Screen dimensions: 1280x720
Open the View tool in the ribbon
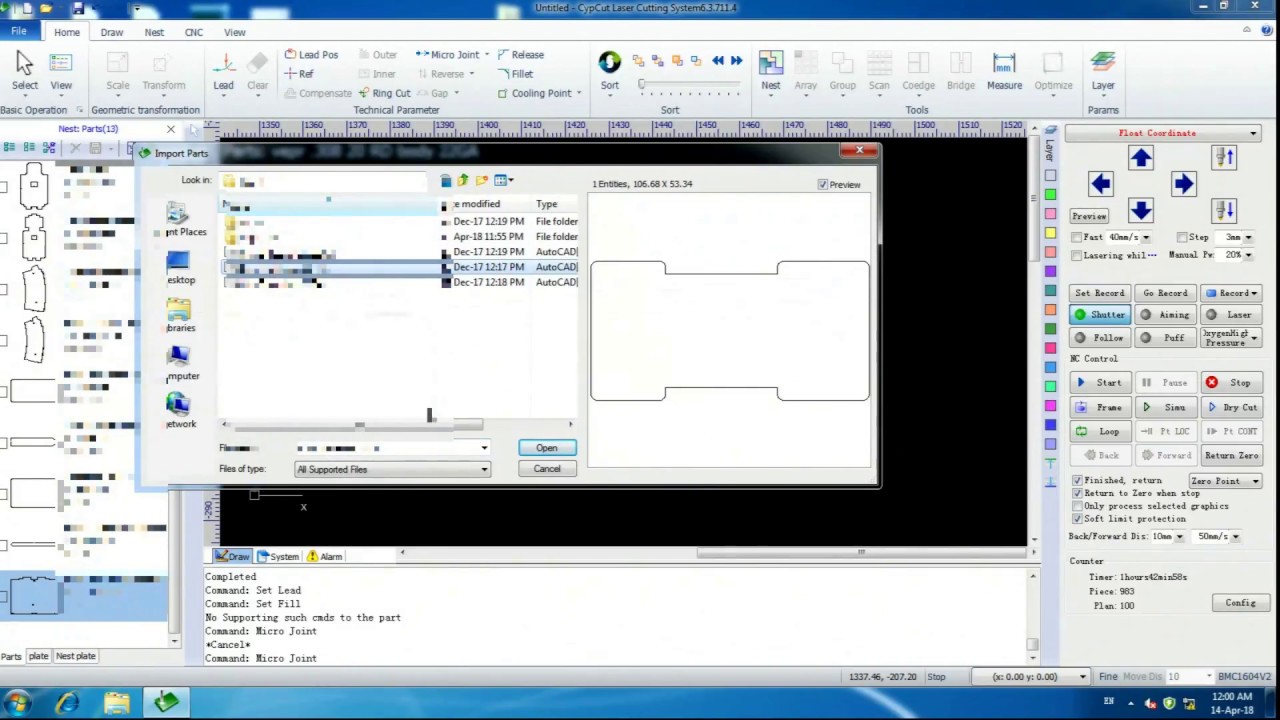pos(61,71)
